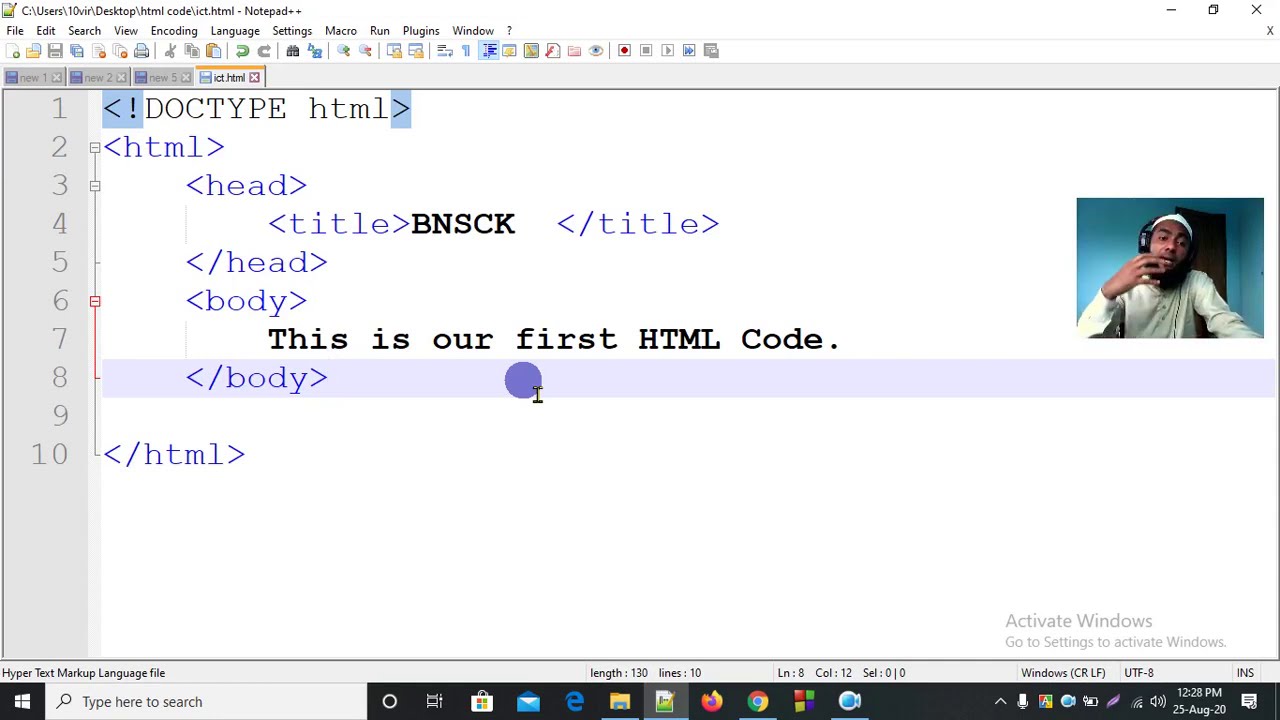
Task: Click the Paste clipboard icon
Action: tap(214, 51)
